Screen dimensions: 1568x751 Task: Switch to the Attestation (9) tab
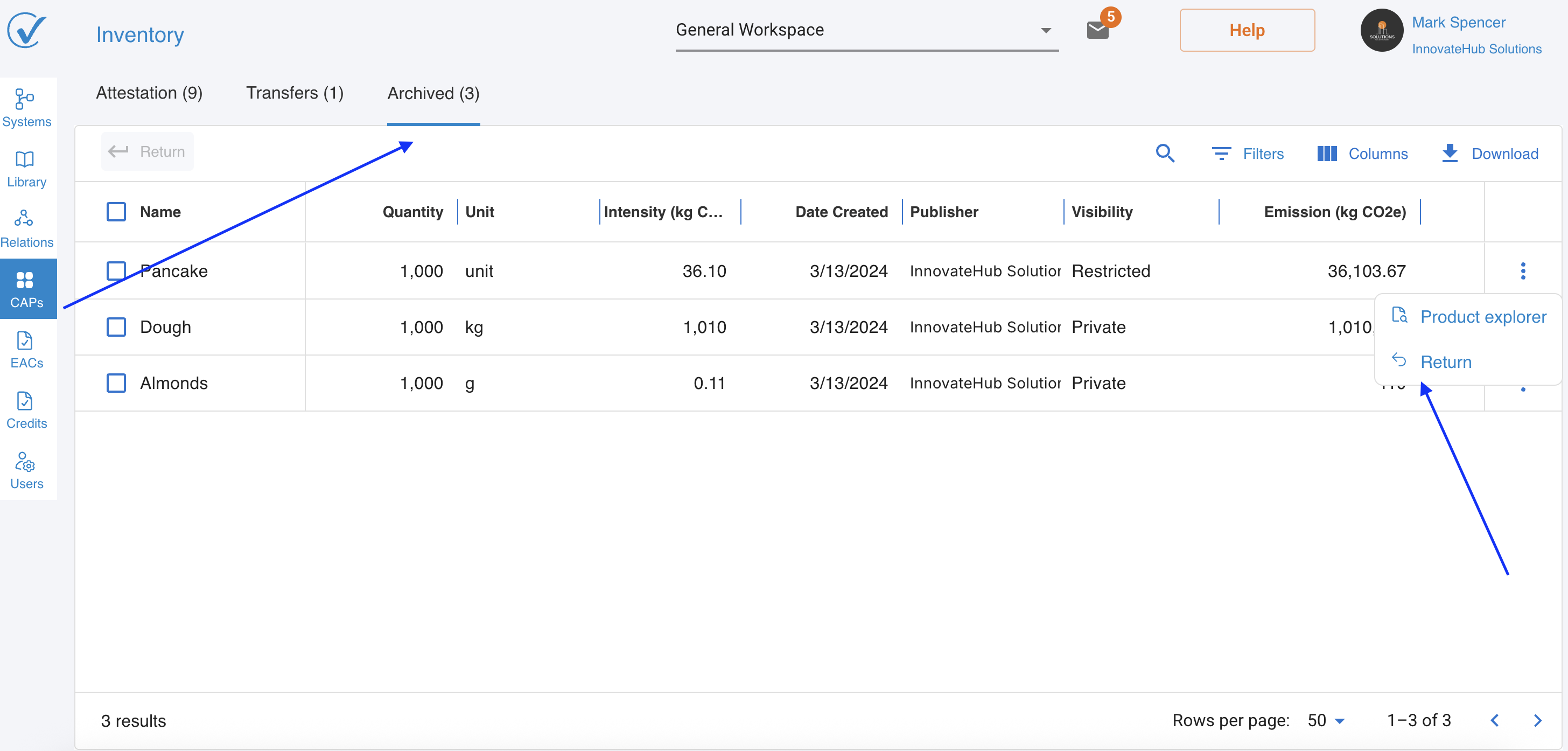click(149, 93)
